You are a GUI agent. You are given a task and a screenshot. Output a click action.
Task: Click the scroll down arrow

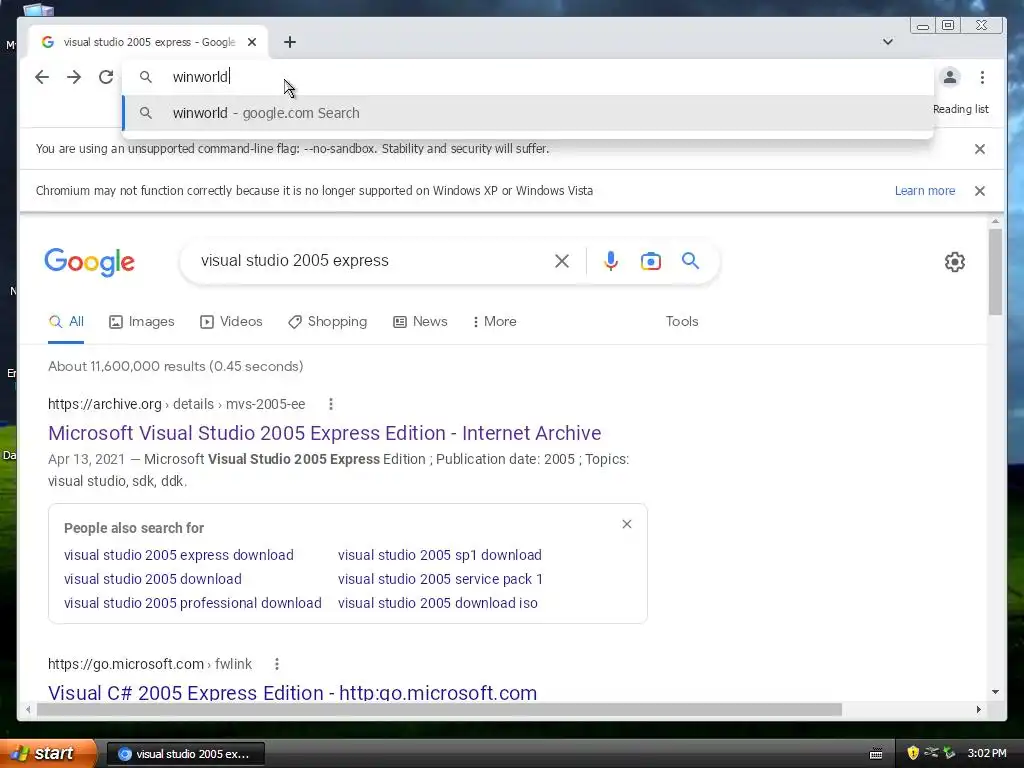[995, 692]
